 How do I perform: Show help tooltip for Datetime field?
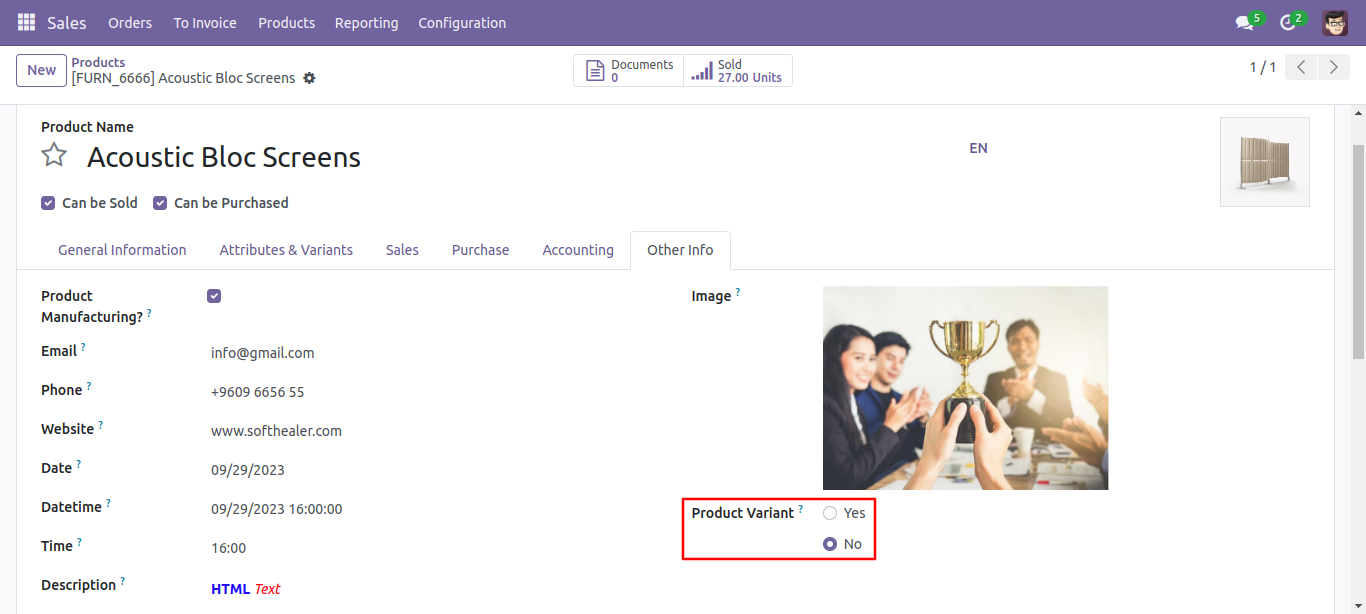coord(108,503)
